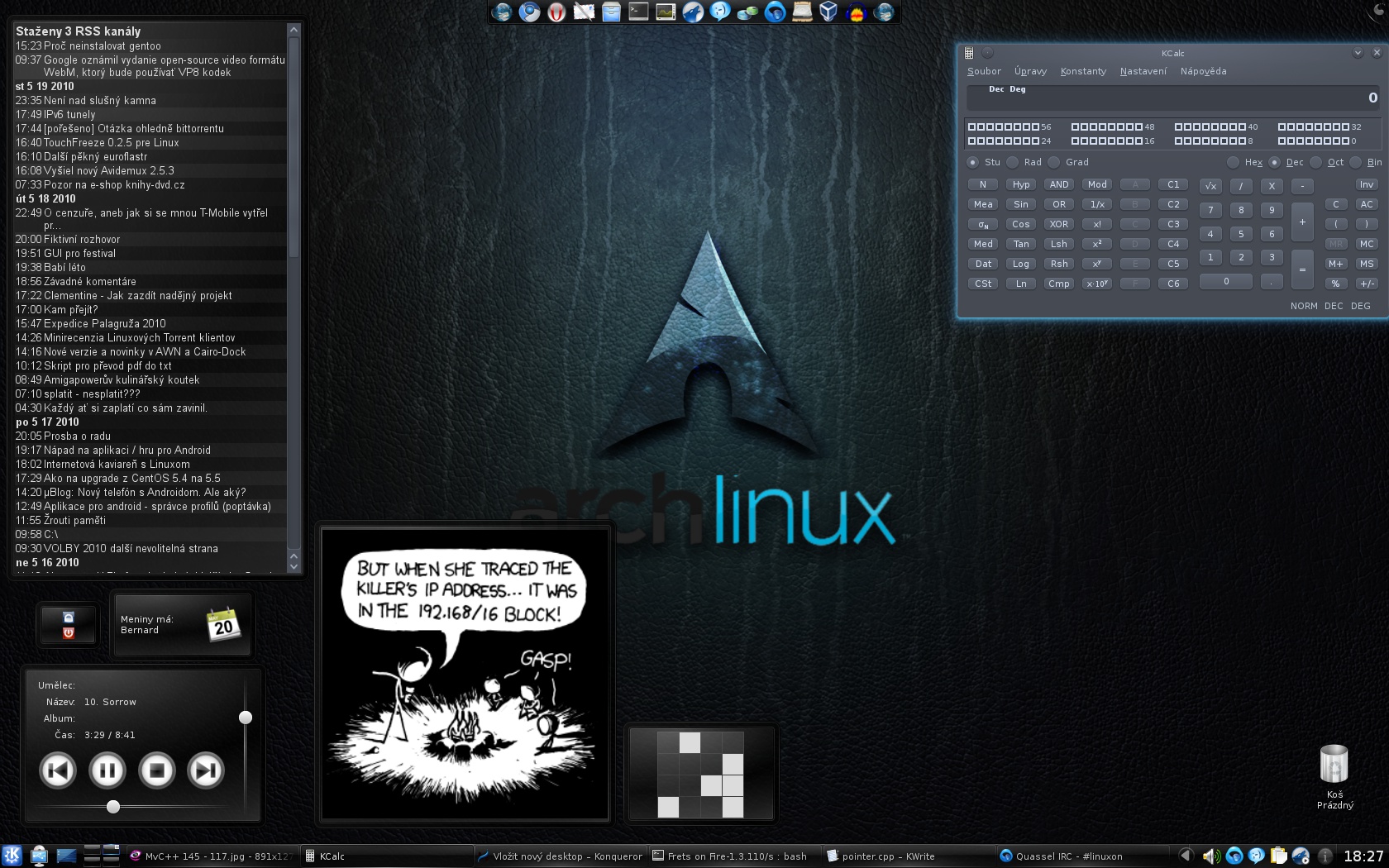1389x868 pixels.
Task: Open the KDE application launcher menu
Action: (12, 856)
